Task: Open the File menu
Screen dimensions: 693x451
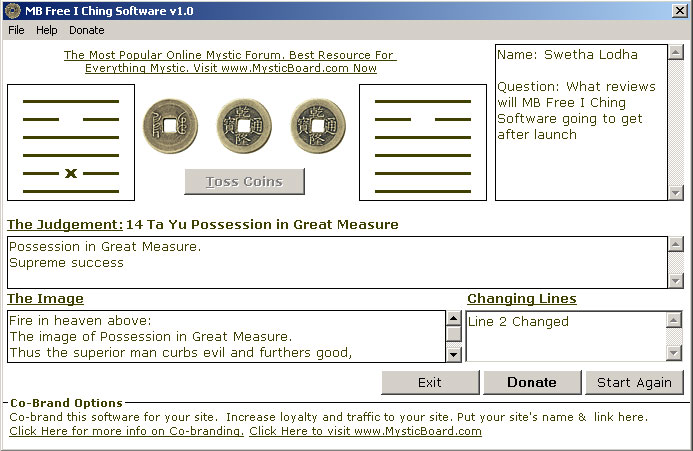Action: click(x=16, y=30)
